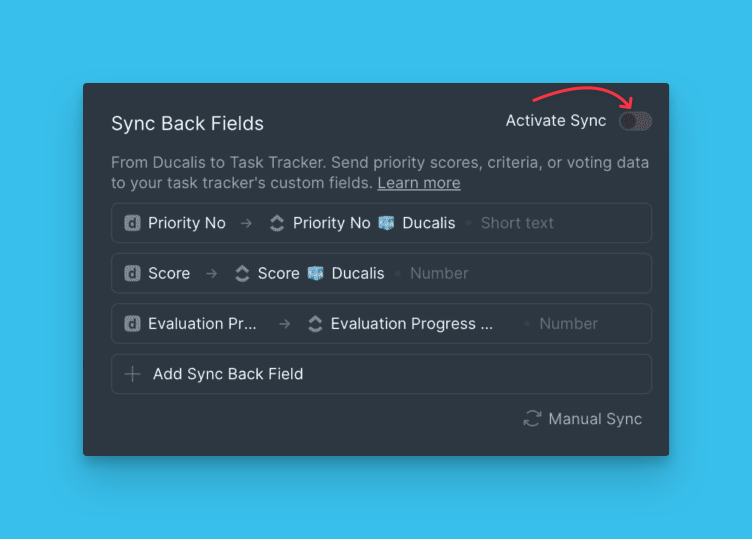Click the Manual Sync refresh arrows icon
This screenshot has width=752, height=539.
tap(532, 419)
